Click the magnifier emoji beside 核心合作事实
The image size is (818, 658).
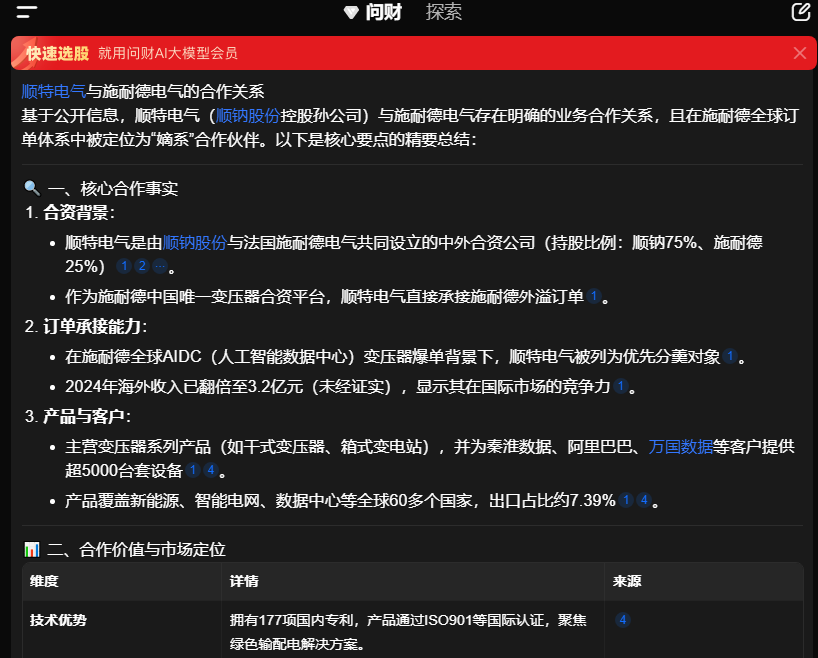[x=32, y=188]
